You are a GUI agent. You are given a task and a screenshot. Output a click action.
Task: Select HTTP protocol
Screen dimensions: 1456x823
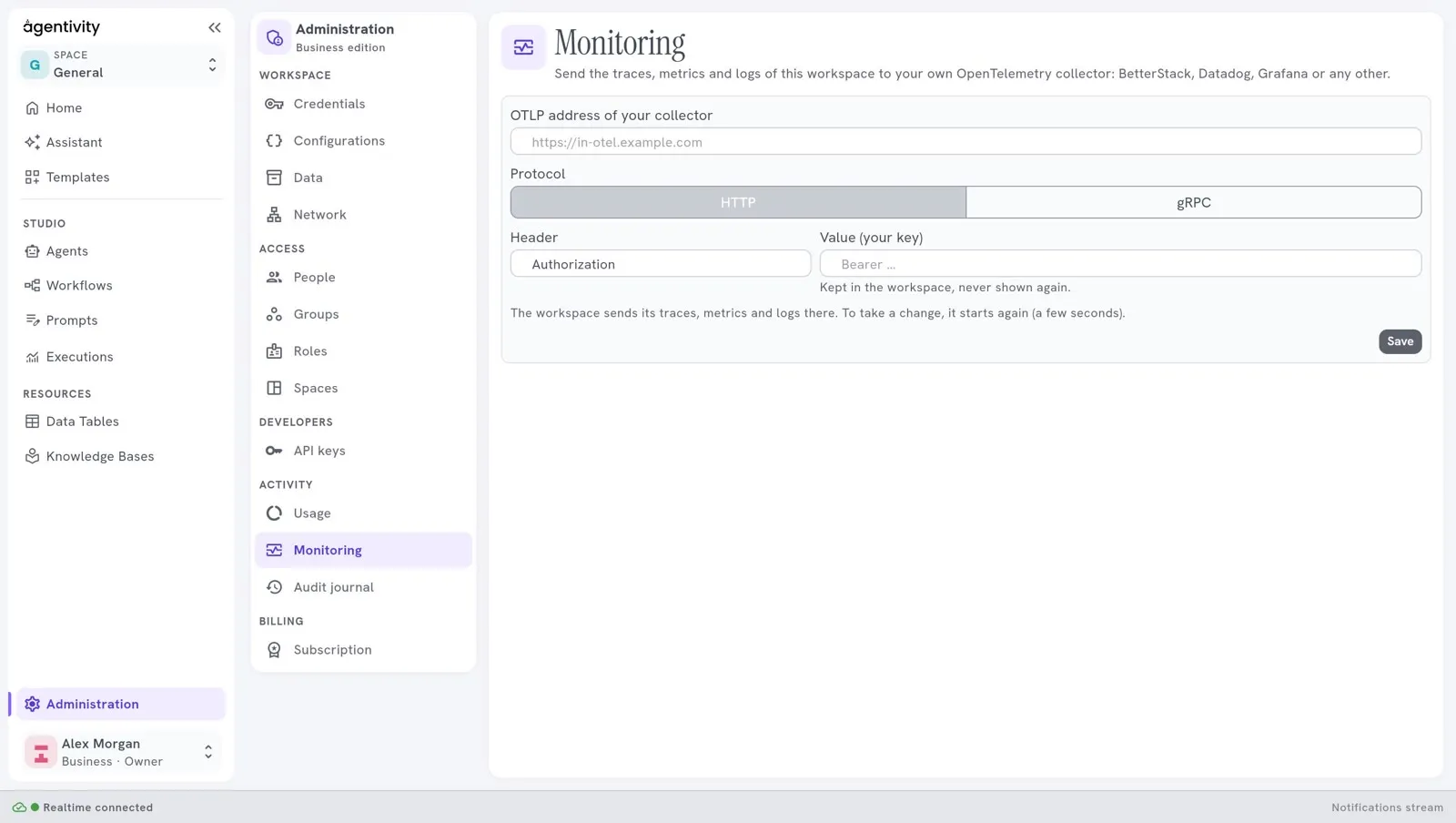pos(738,202)
